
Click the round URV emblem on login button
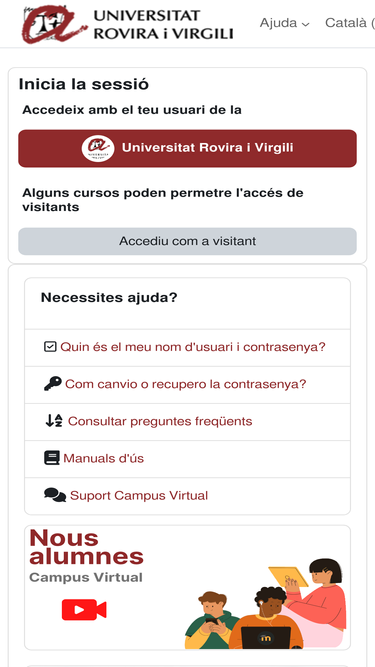pyautogui.click(x=98, y=148)
